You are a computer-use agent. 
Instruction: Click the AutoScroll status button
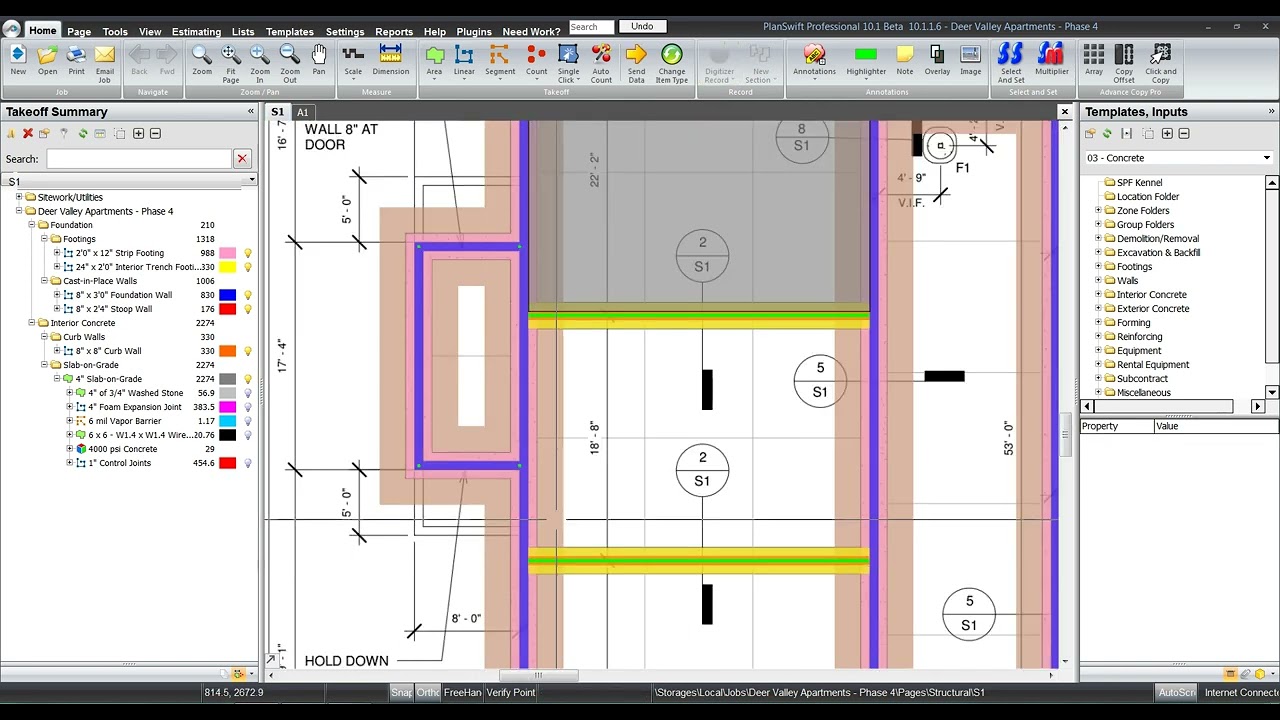1176,692
